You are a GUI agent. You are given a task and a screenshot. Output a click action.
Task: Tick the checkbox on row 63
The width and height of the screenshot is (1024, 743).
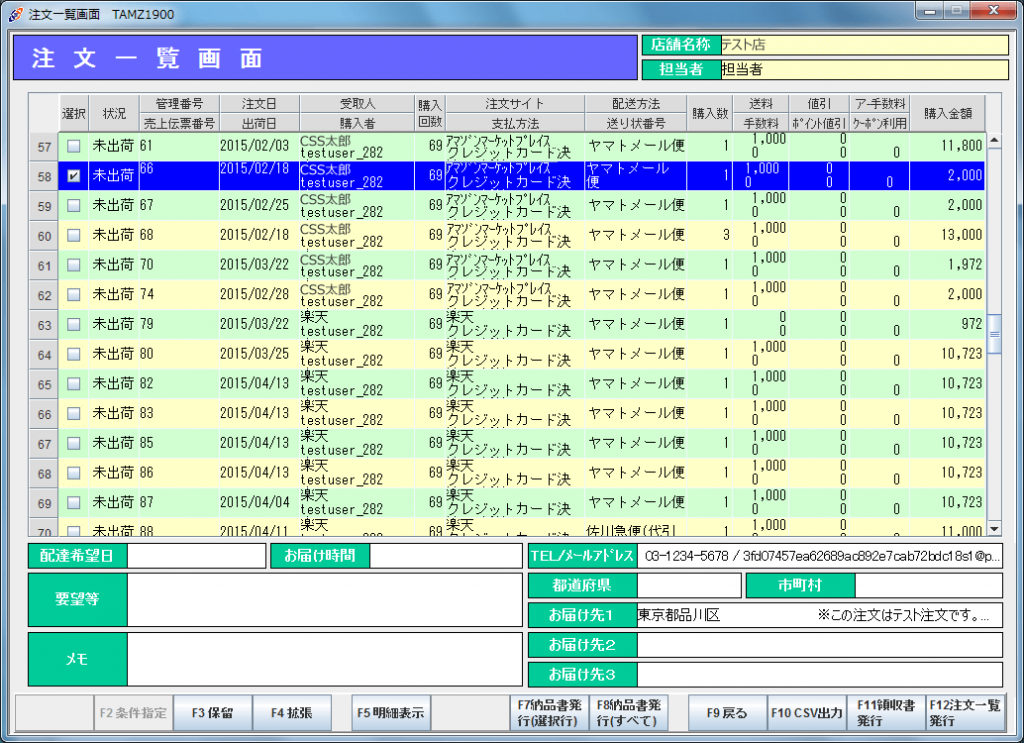(x=73, y=325)
